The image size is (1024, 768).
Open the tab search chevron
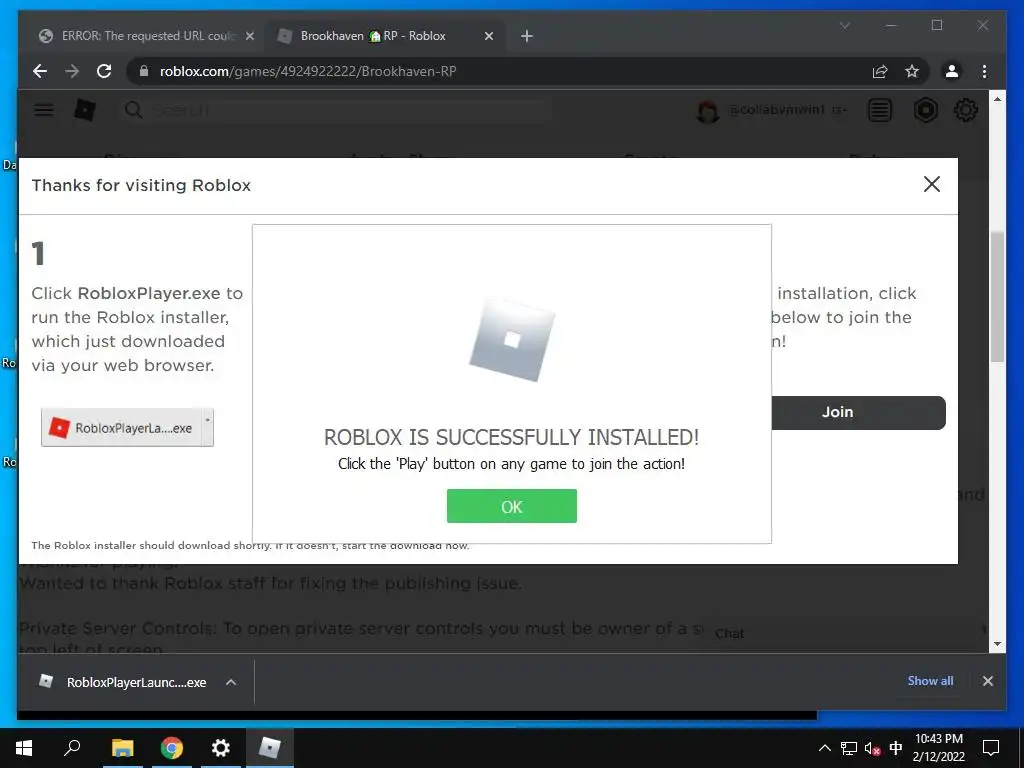(x=844, y=25)
